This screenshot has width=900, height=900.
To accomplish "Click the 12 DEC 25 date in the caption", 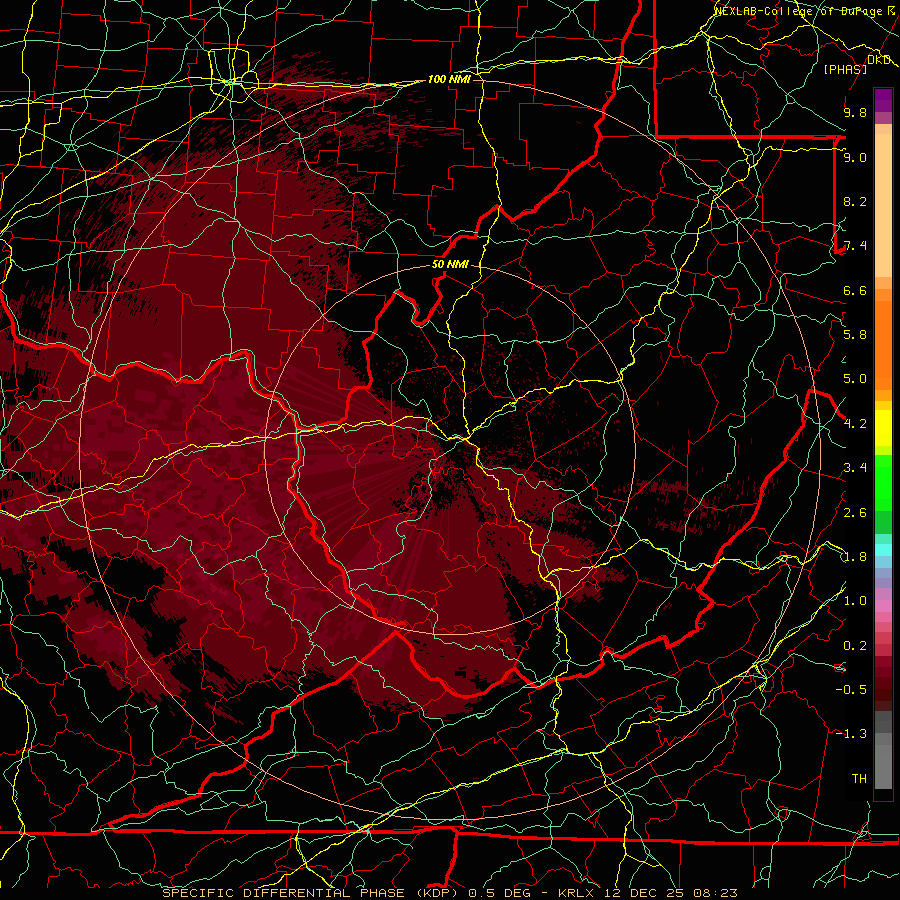I will (x=646, y=893).
